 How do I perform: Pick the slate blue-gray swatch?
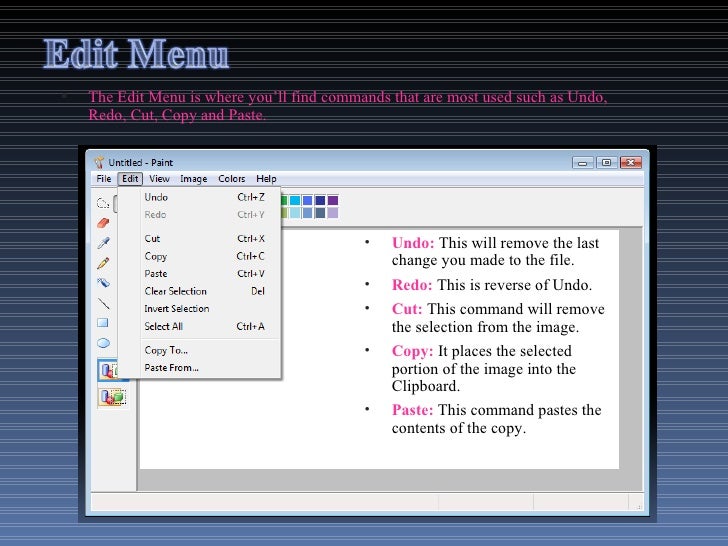320,213
